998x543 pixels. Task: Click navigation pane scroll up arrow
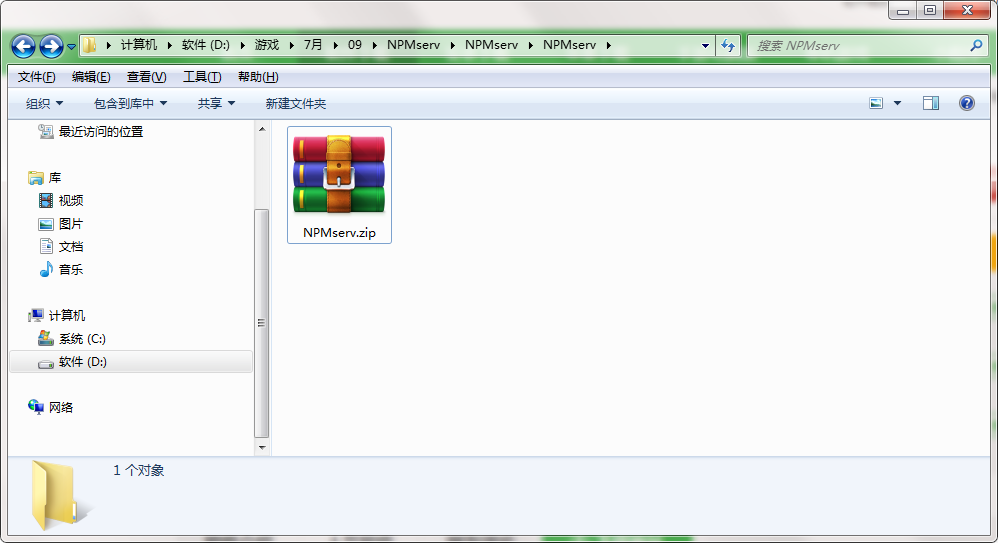262,129
